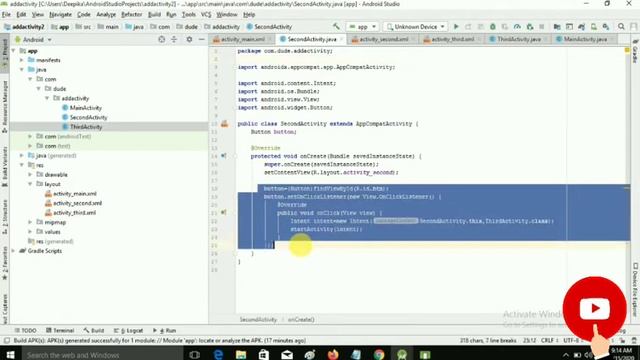Viewport: 640px width, 360px height.
Task: Expand the manifests folder
Action: 22,60
